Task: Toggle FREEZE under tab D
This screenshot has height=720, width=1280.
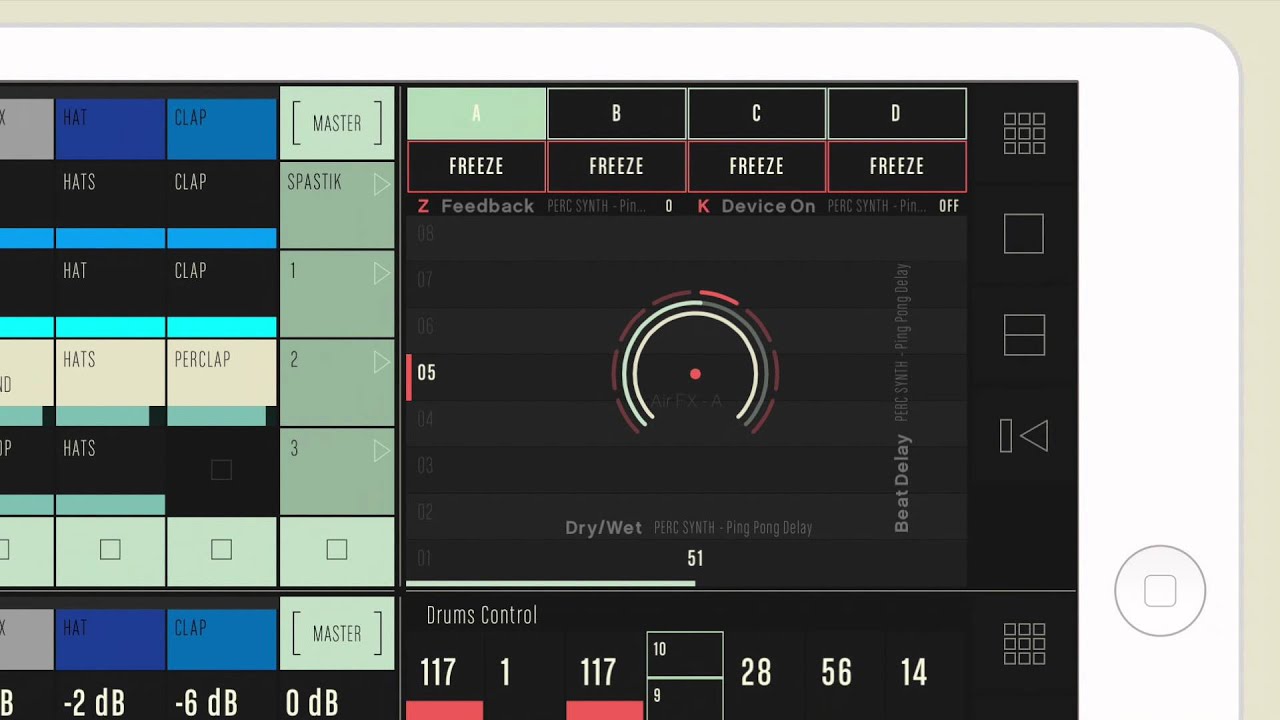Action: [896, 166]
